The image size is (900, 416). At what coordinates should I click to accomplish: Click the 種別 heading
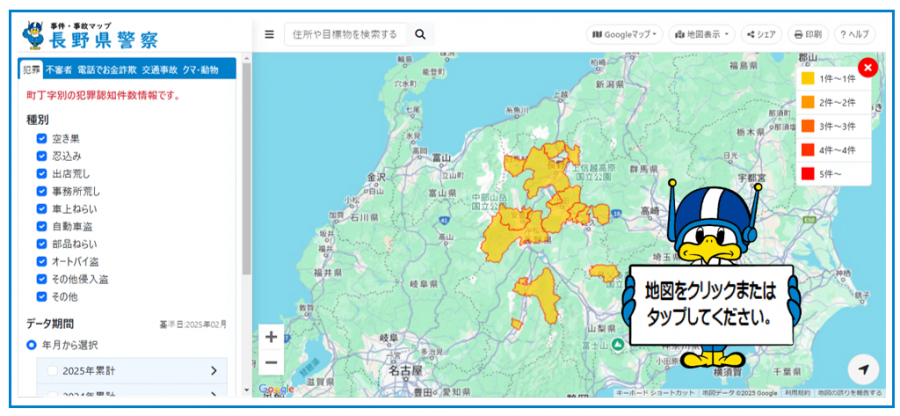click(x=37, y=120)
